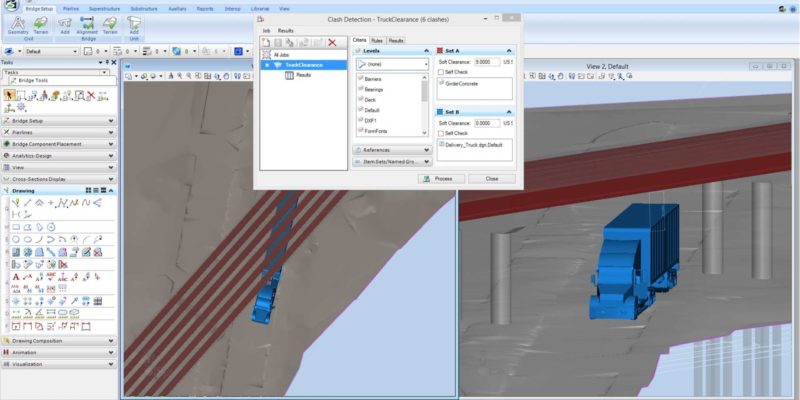Click the Fit View icon in View 1 toolbar

[x=208, y=76]
